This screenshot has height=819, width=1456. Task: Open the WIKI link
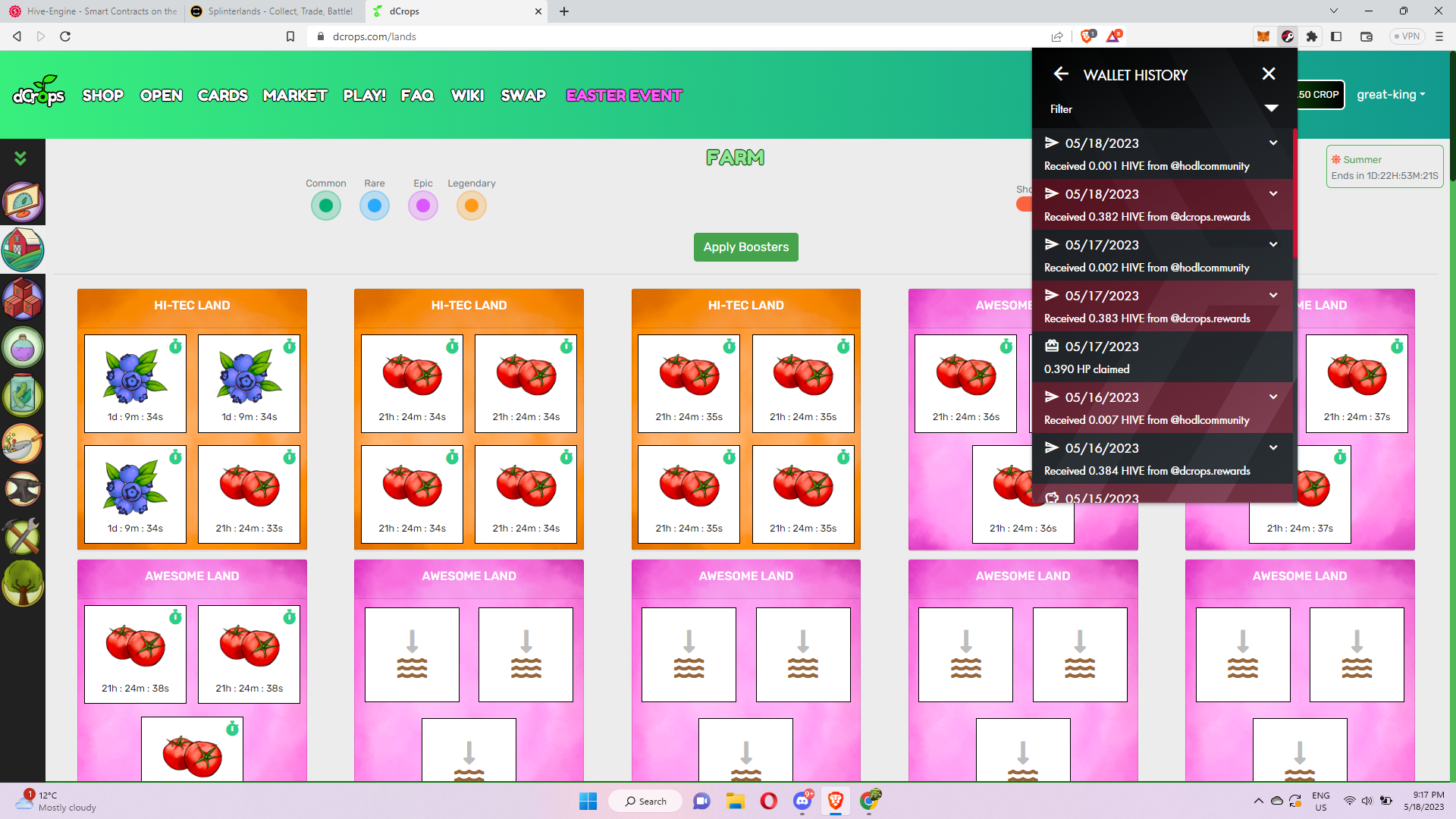click(468, 96)
